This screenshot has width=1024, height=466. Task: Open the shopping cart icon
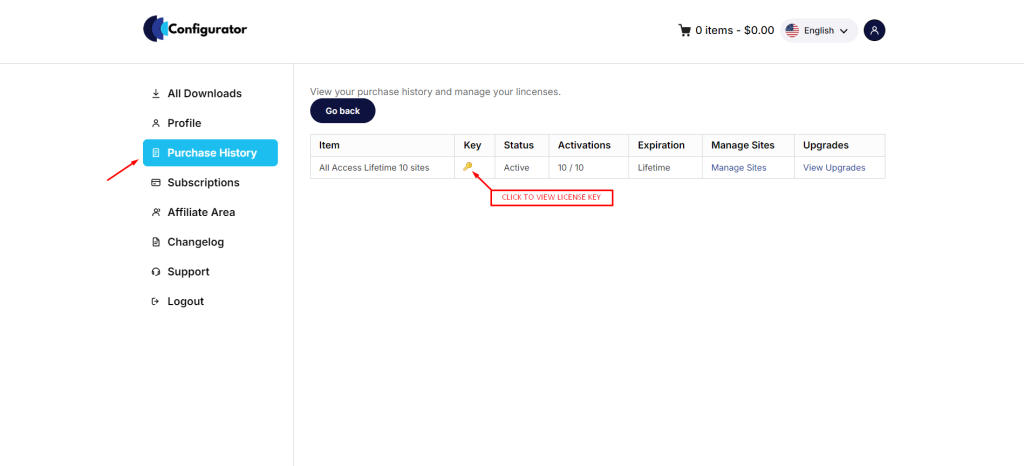(x=684, y=30)
